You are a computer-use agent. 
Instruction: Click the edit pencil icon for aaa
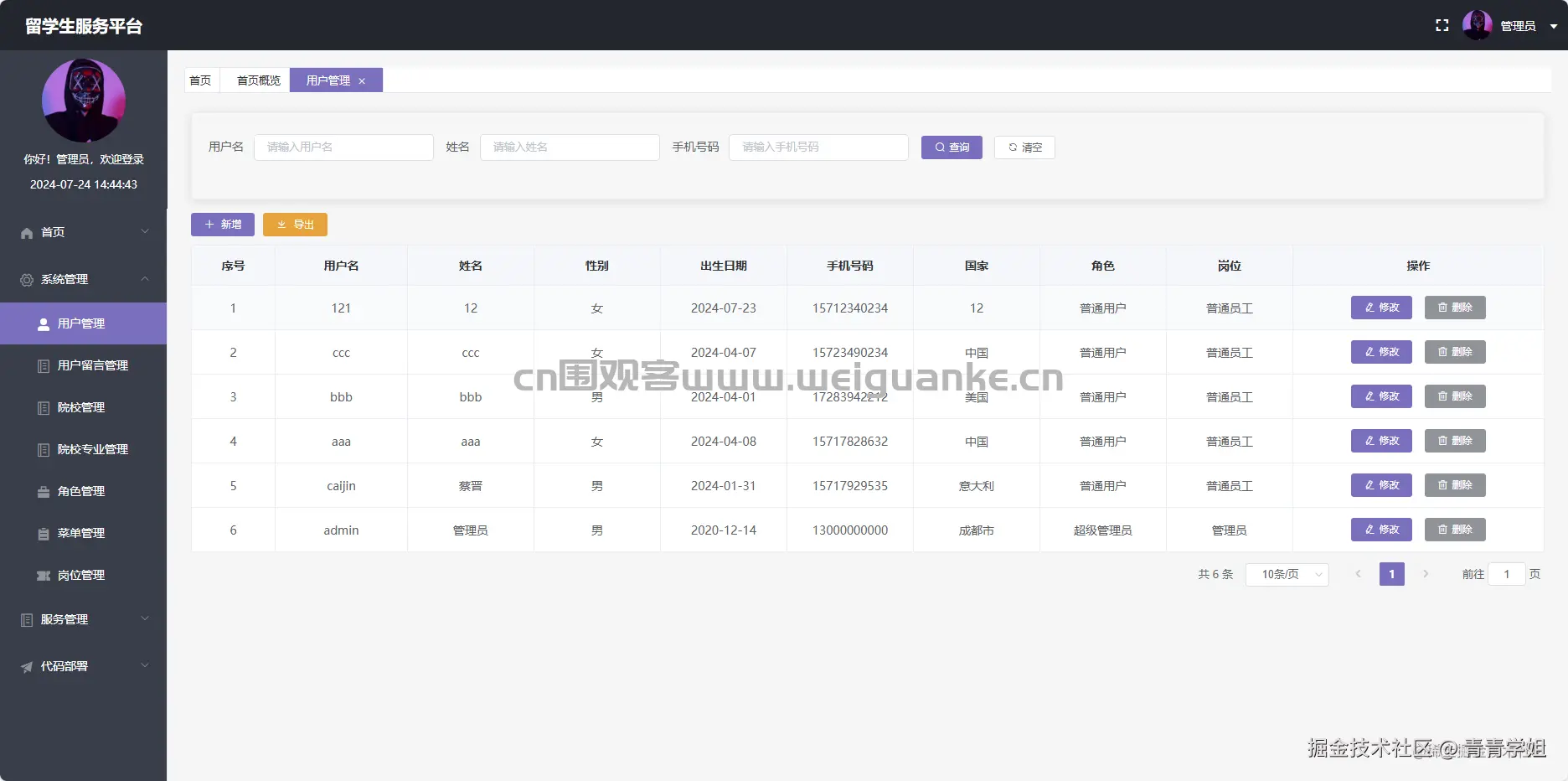tap(1369, 441)
